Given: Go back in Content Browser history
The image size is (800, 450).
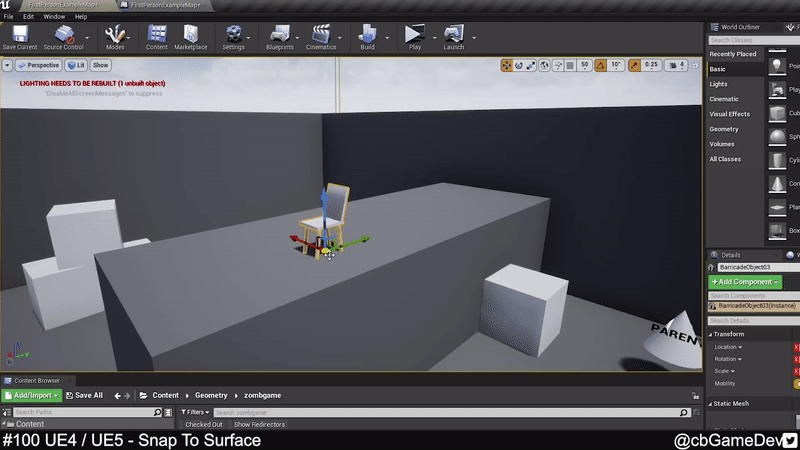Looking at the screenshot, I should pos(117,395).
